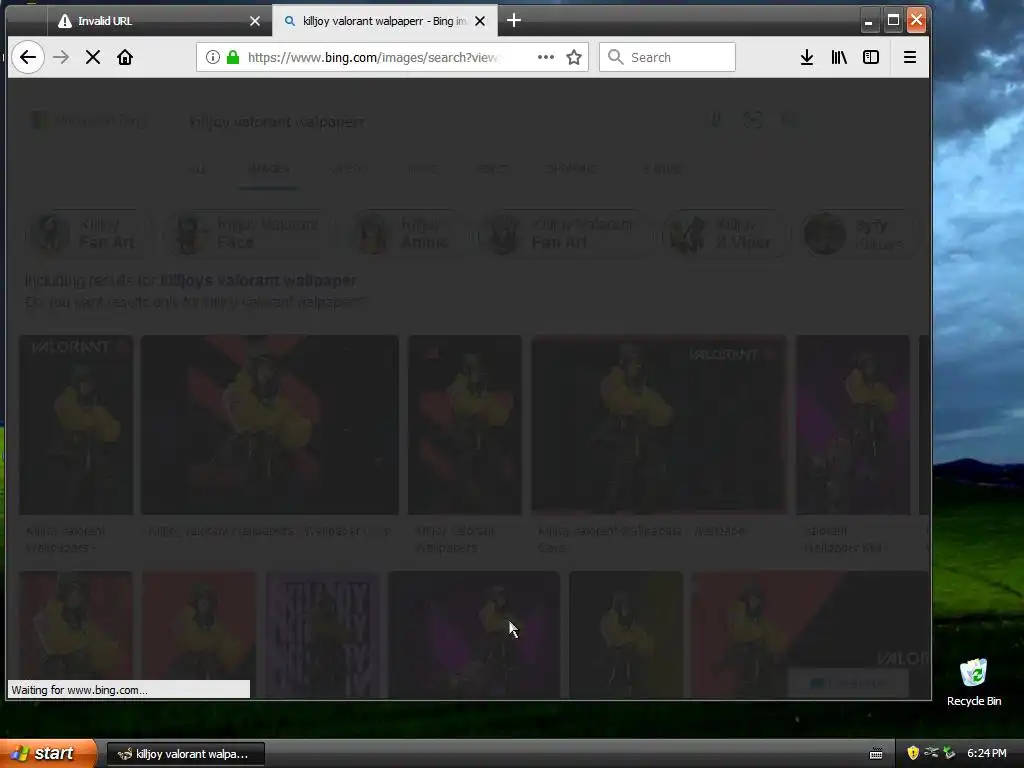Select the killjoy valorant walpaperr Bing tab

point(384,21)
